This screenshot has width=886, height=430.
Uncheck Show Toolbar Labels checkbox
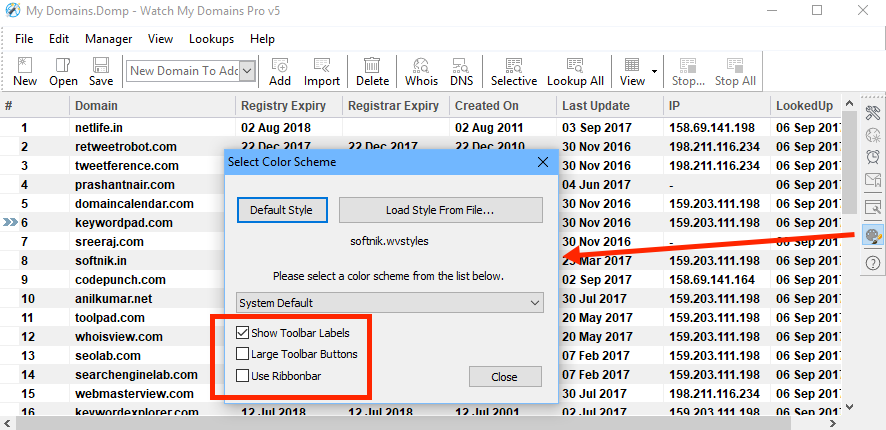coord(242,333)
